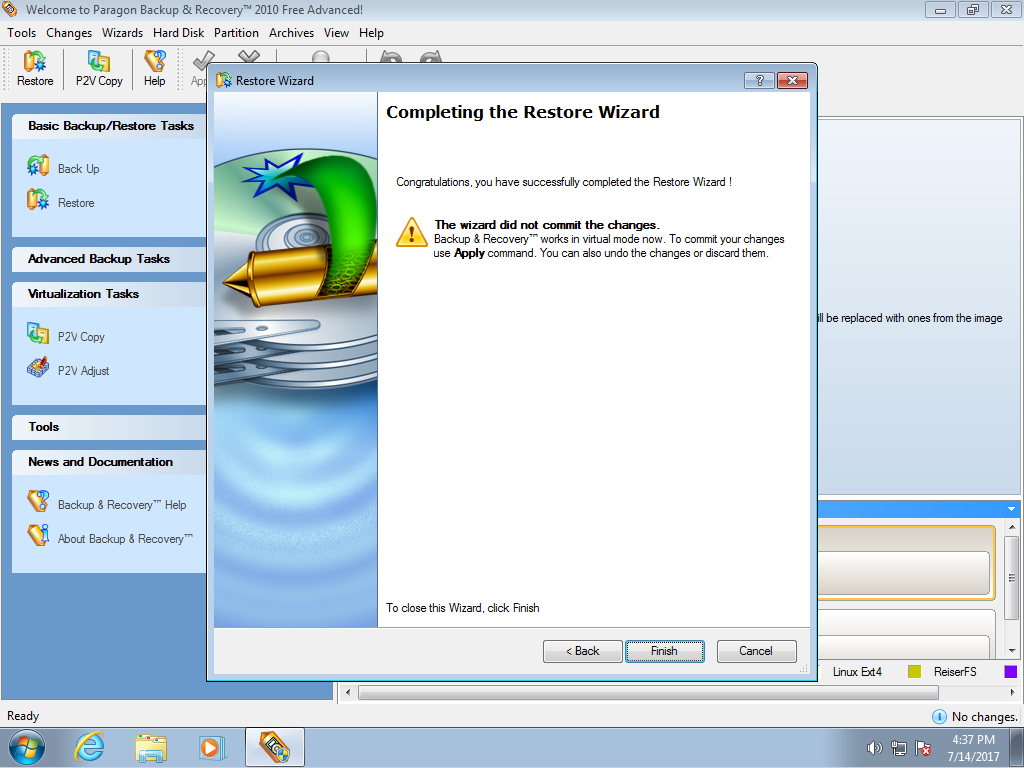Click the P2V Copy toolbar icon
This screenshot has width=1024, height=768.
point(99,68)
